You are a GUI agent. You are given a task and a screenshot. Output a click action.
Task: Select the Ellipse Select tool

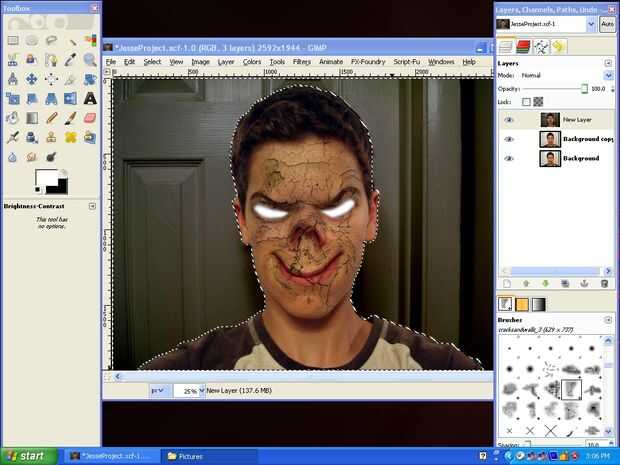point(32,40)
